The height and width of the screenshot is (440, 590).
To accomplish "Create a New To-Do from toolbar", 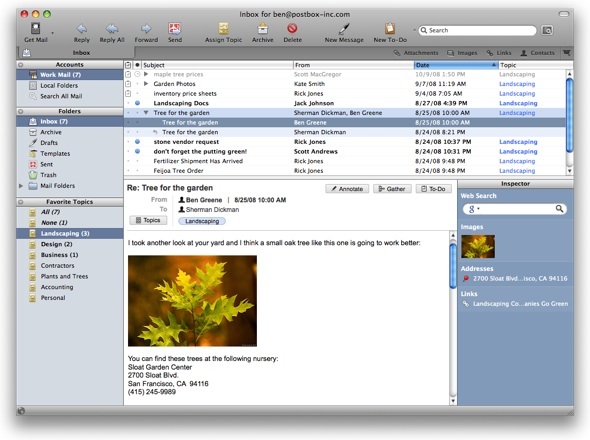I will [390, 29].
